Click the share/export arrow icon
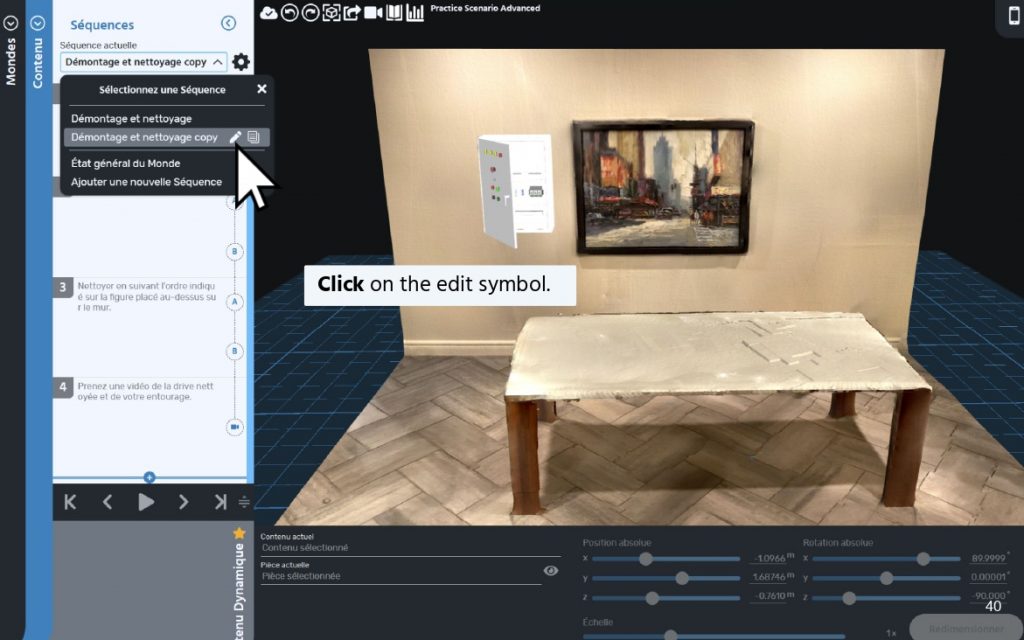The height and width of the screenshot is (640, 1024). [x=352, y=12]
